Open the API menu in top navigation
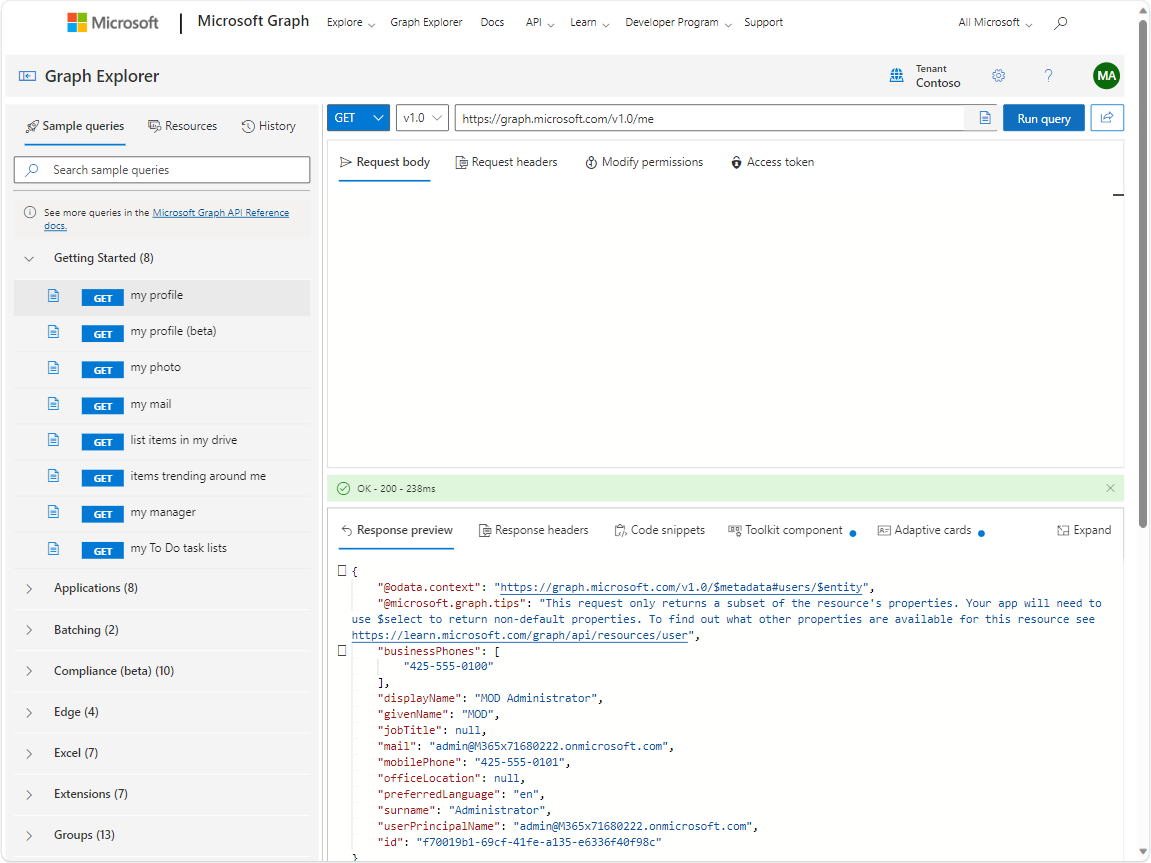 pyautogui.click(x=540, y=23)
